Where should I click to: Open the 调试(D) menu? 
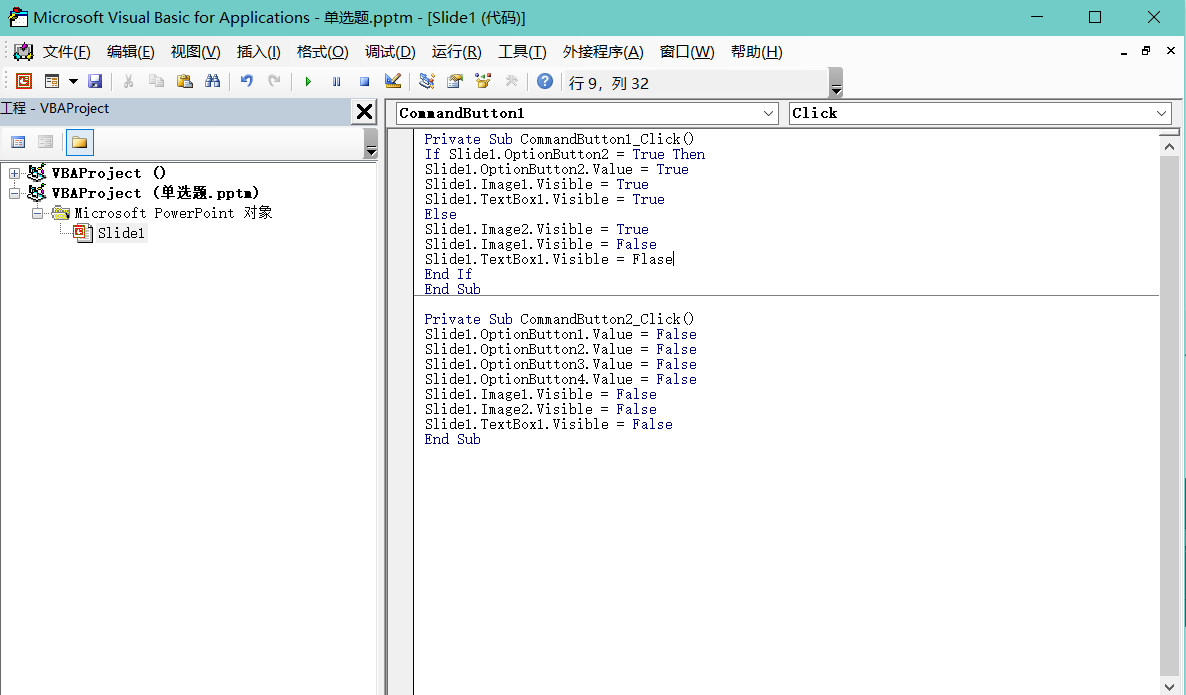click(x=390, y=51)
